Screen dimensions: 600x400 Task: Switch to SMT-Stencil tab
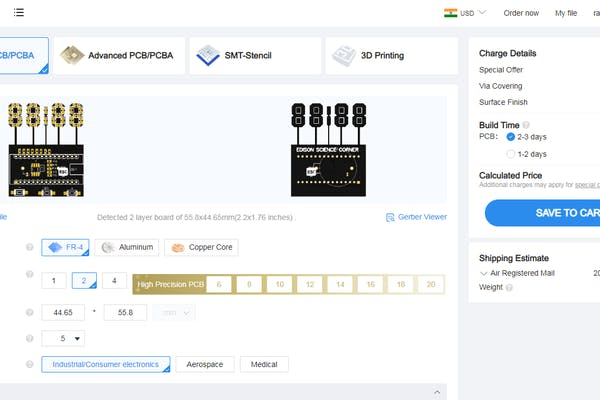pos(255,56)
